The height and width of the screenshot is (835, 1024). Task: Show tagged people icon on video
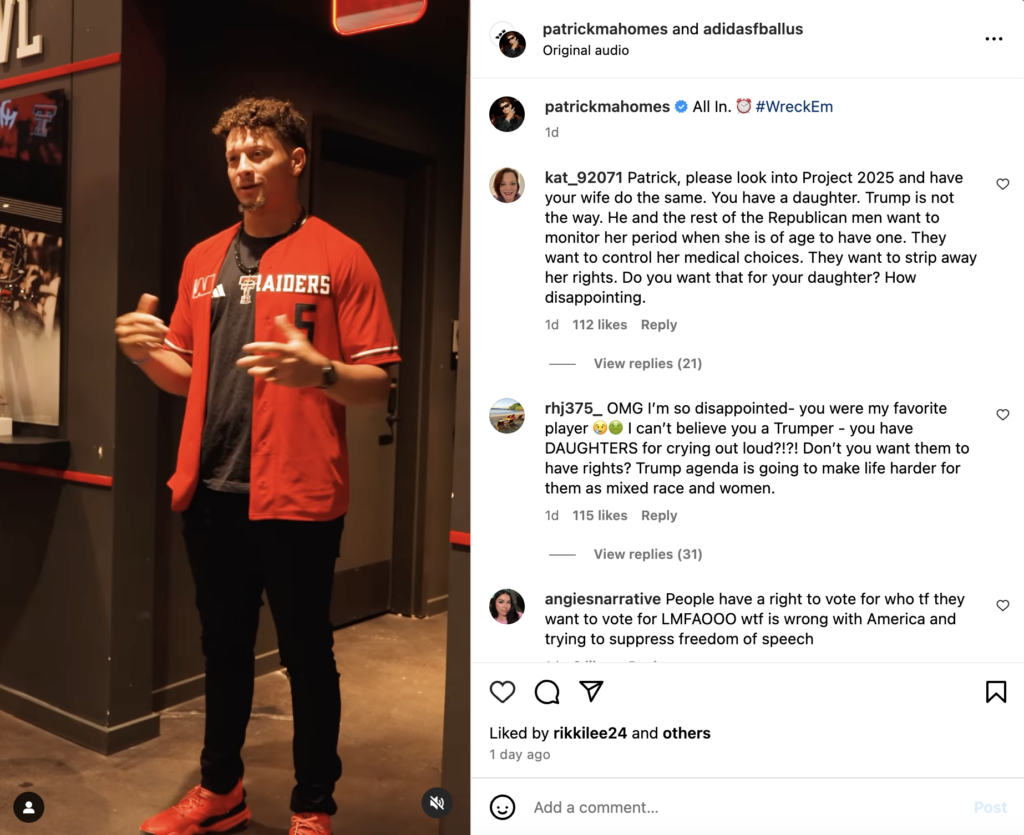click(x=29, y=807)
